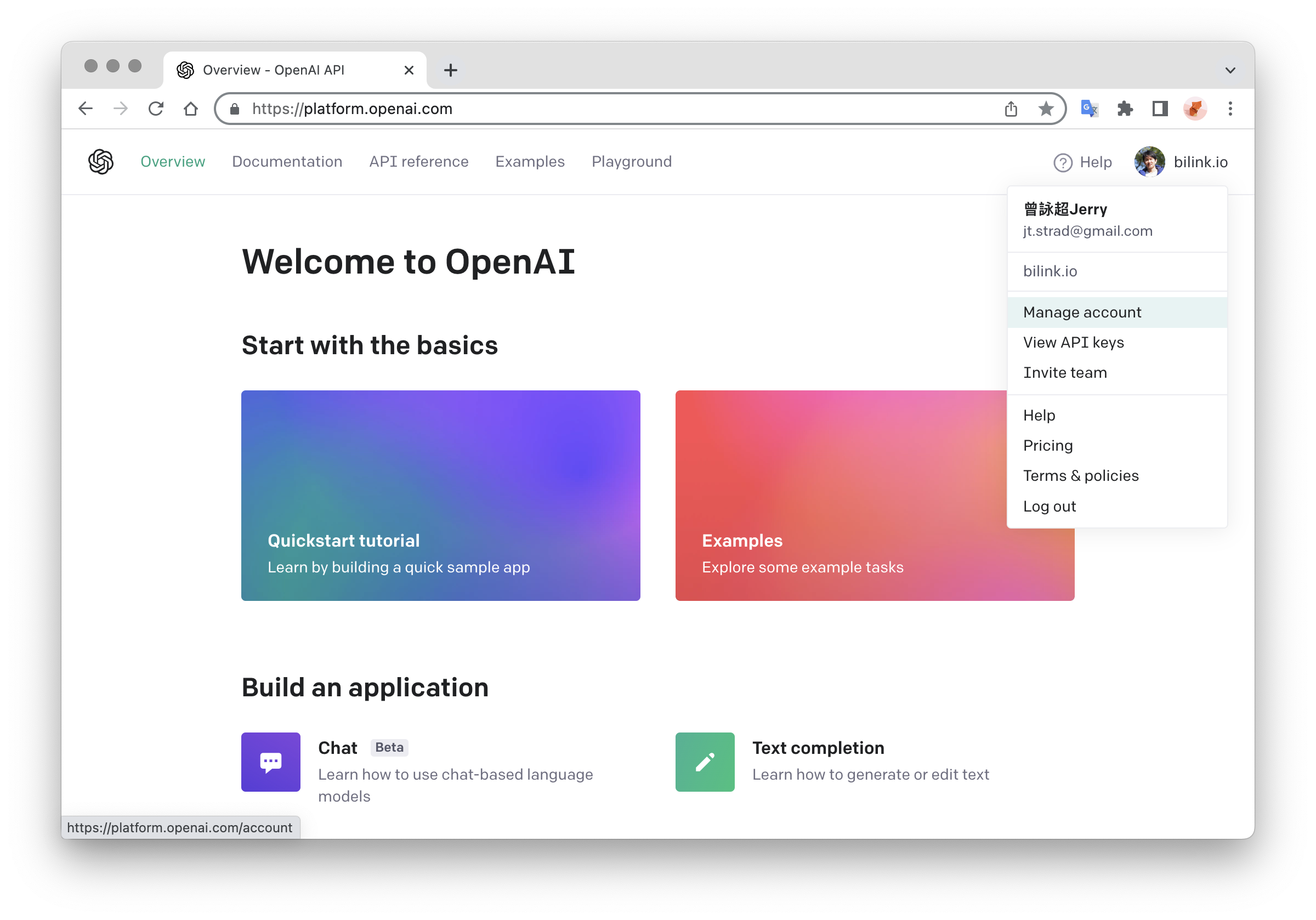
Task: Click the Google Translate extension icon
Action: coord(1089,109)
